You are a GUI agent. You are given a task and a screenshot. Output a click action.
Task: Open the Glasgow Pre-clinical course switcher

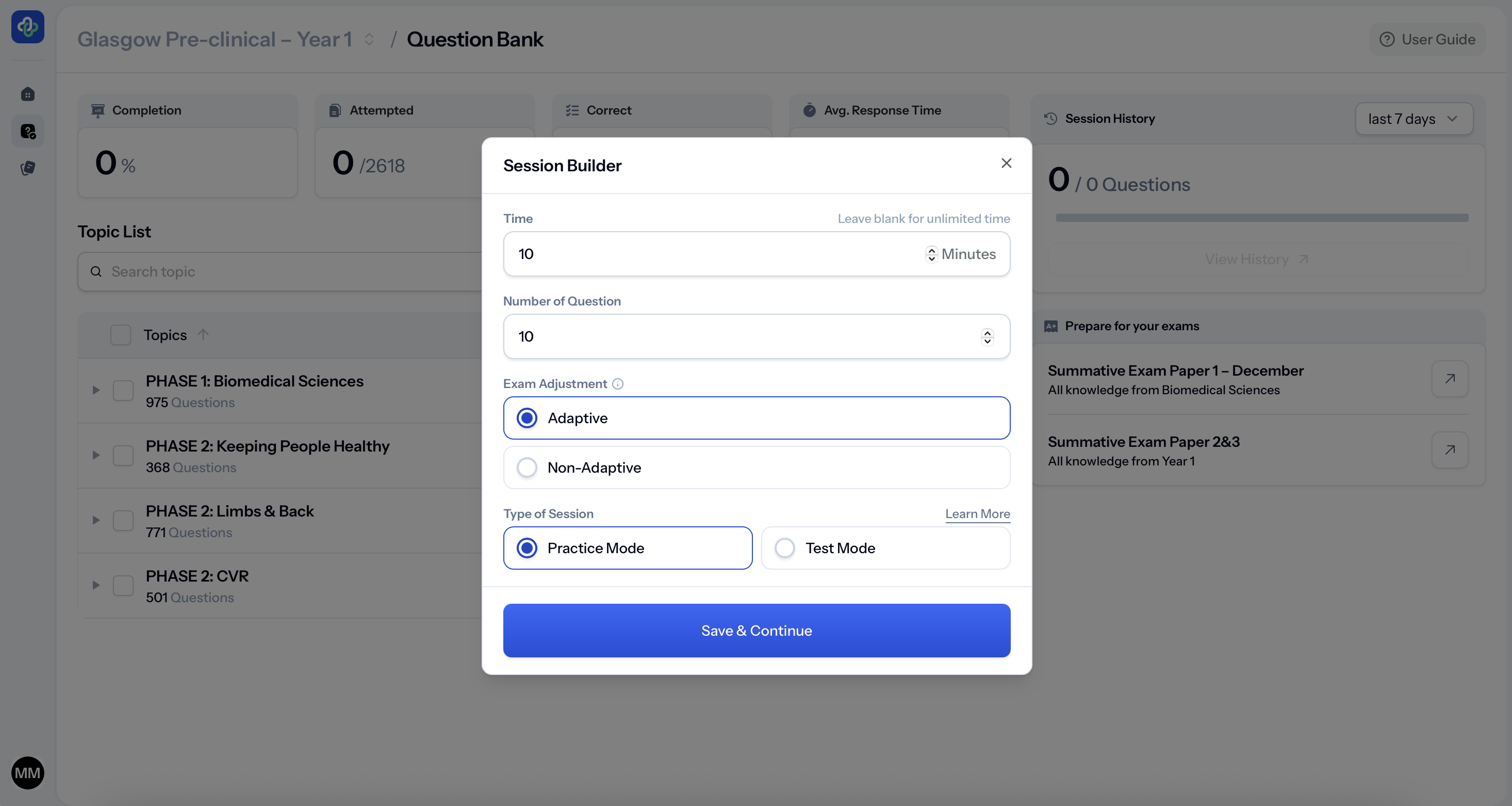coord(369,39)
